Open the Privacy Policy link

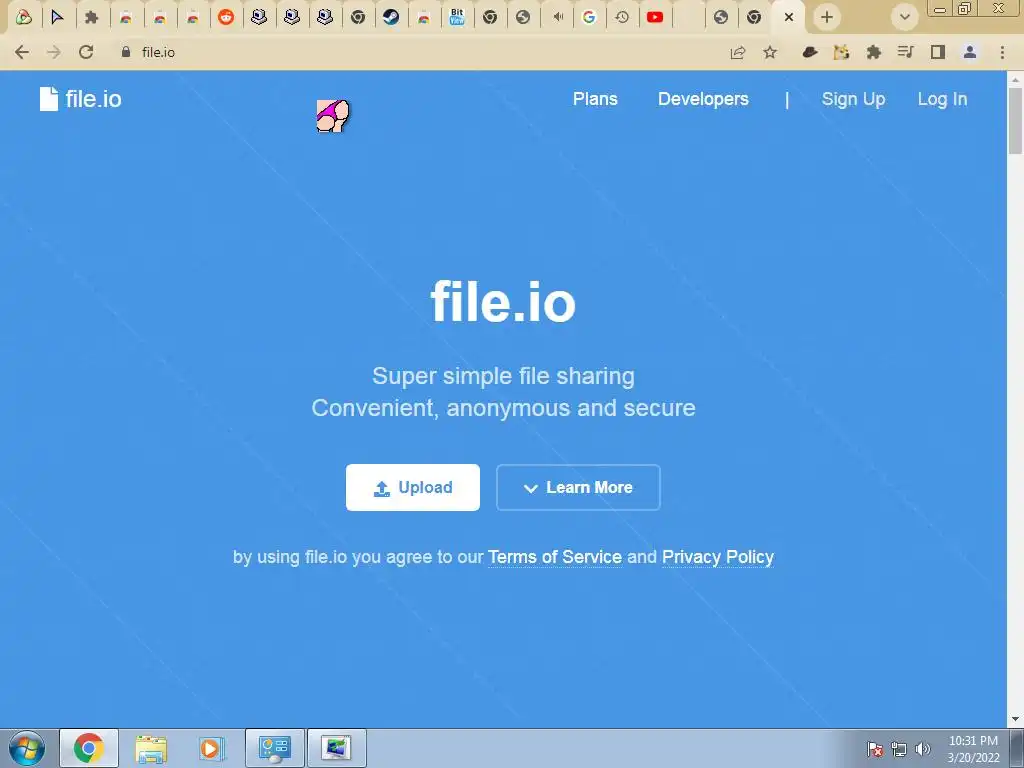tap(718, 557)
